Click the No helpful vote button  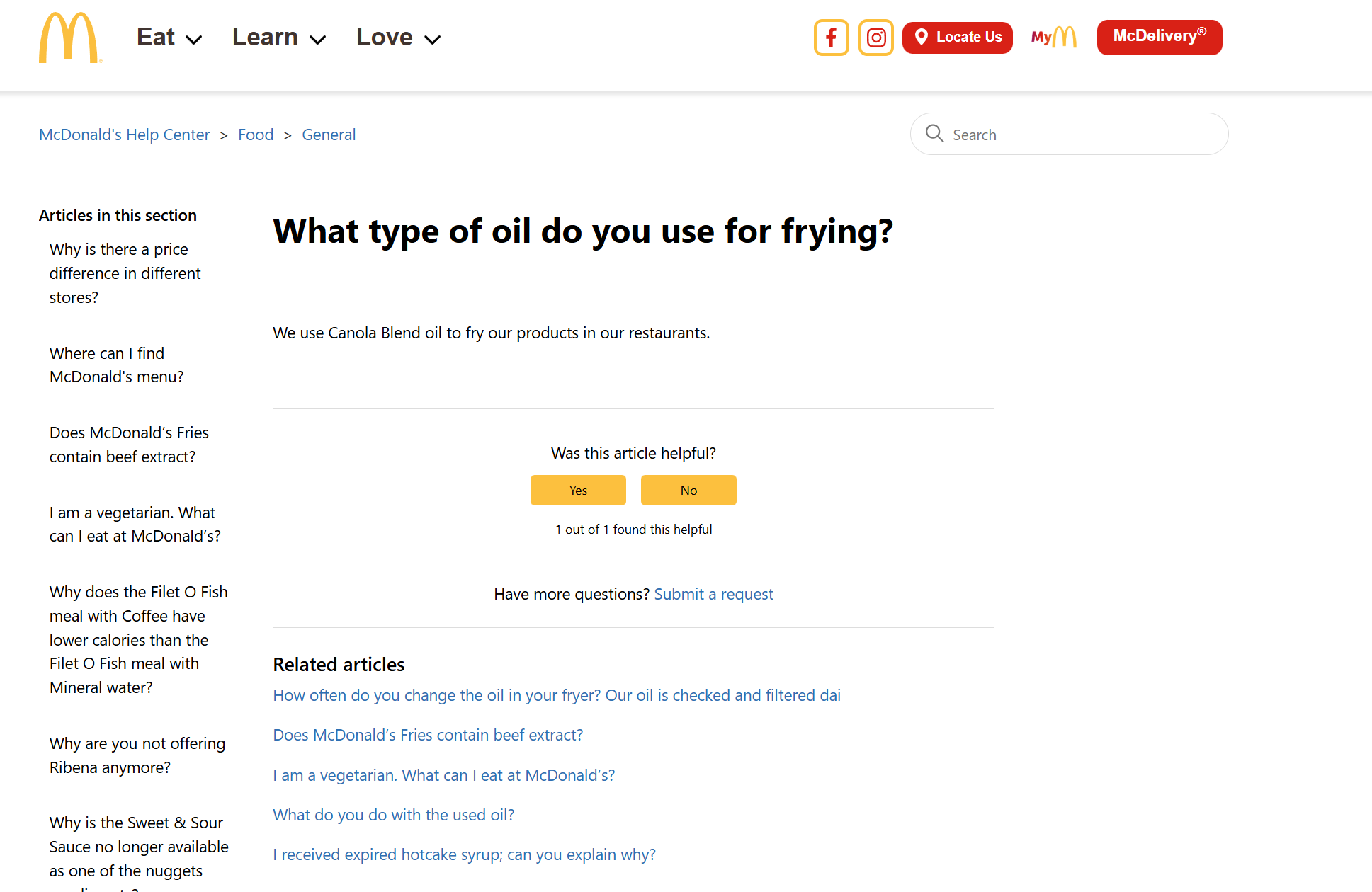click(x=688, y=490)
